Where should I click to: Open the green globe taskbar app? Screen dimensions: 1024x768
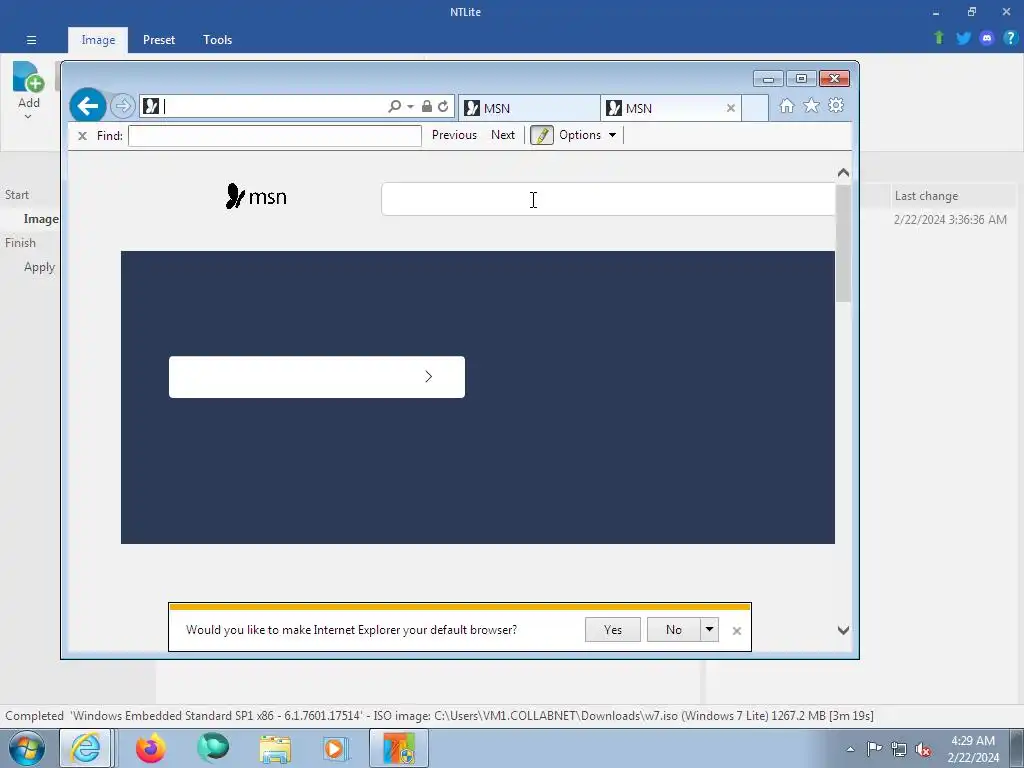[213, 748]
